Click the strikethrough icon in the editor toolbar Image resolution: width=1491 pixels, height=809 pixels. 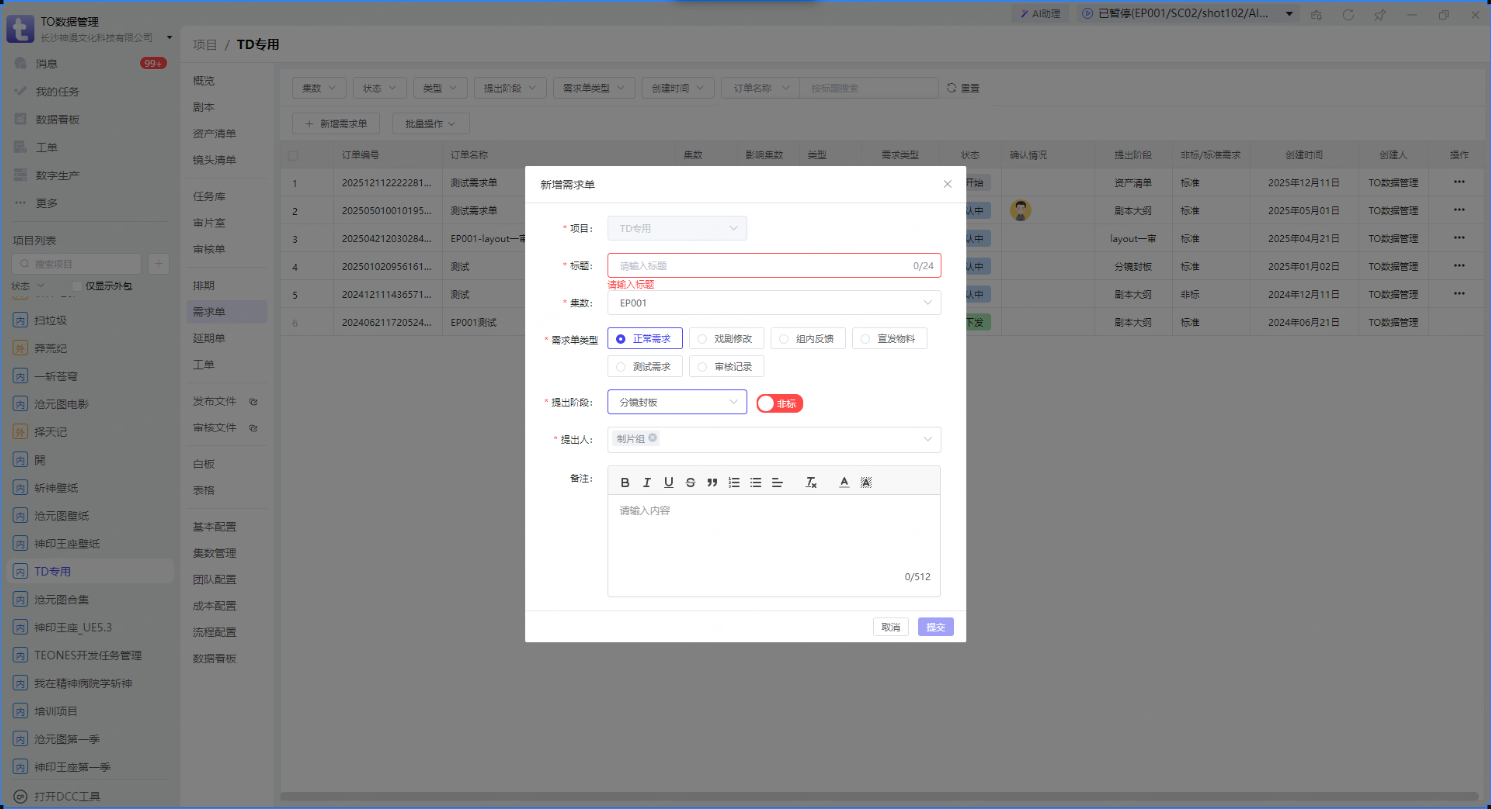tap(690, 482)
